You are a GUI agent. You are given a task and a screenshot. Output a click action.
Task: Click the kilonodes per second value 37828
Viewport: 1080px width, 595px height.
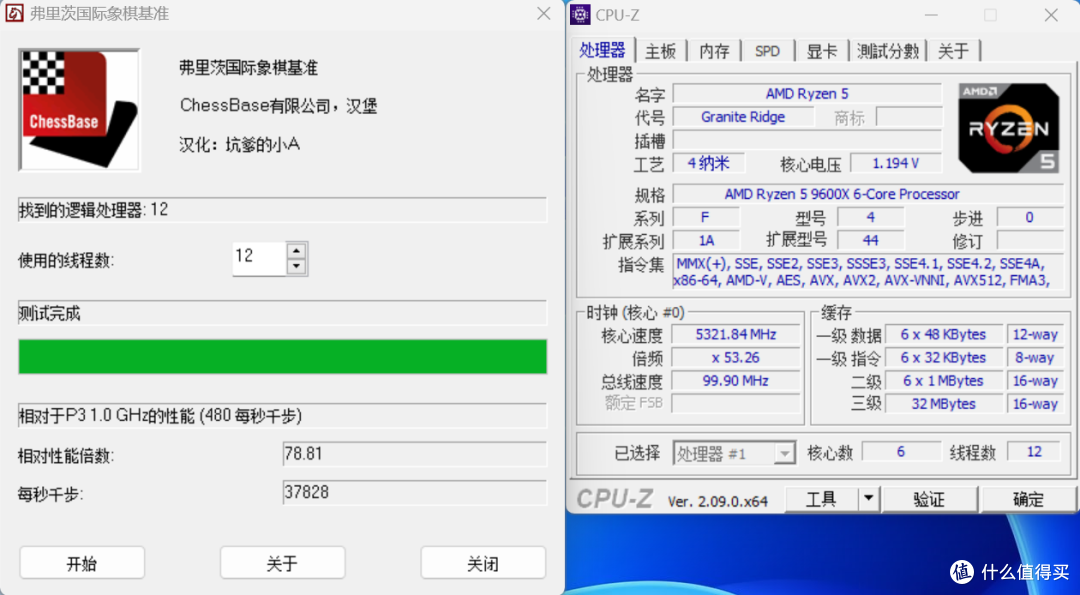coord(415,492)
